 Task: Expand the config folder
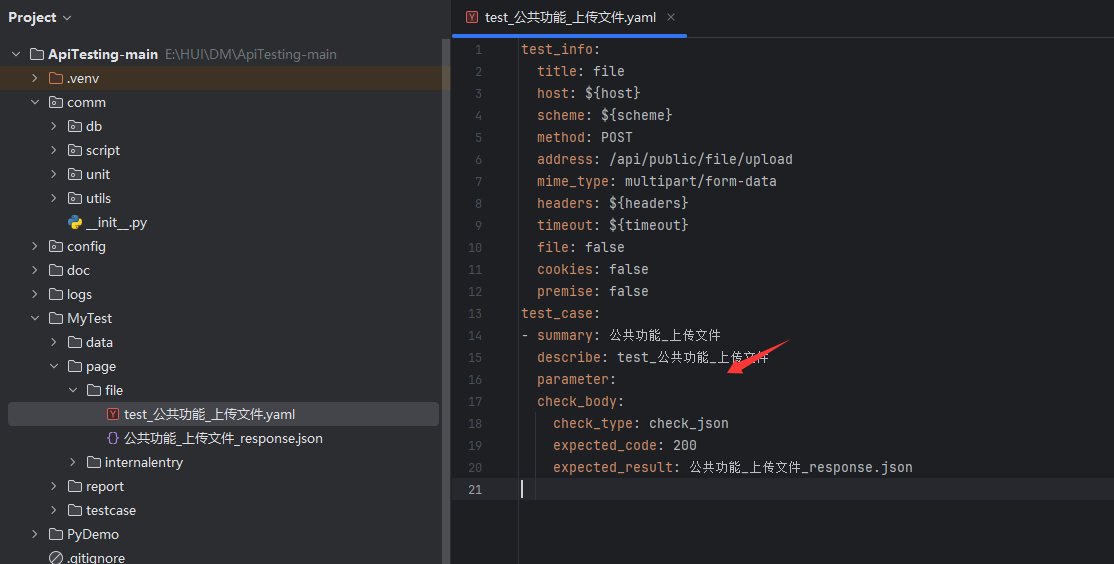pyautogui.click(x=35, y=246)
